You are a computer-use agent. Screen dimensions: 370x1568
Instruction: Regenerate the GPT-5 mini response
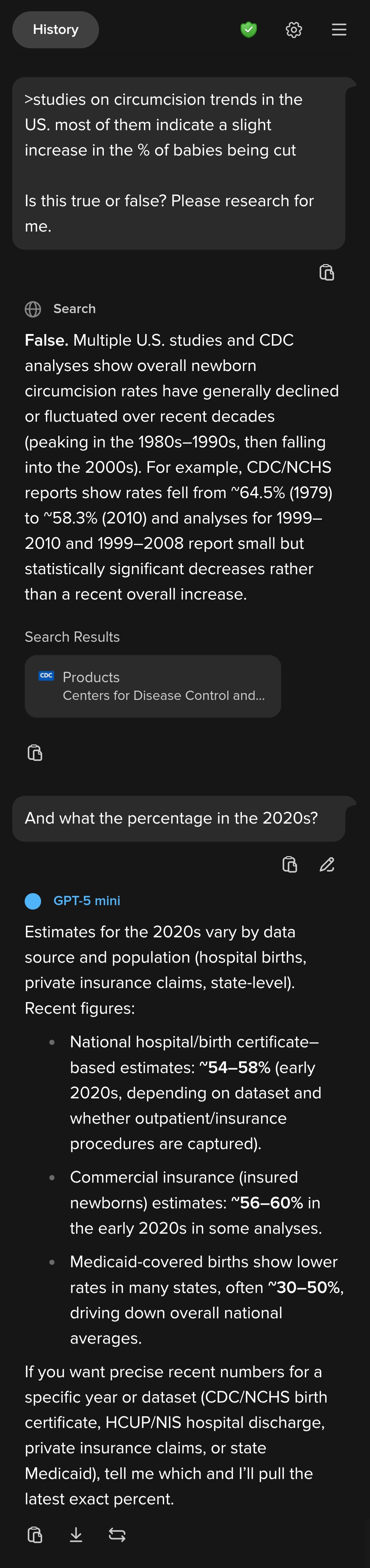coord(117,1535)
